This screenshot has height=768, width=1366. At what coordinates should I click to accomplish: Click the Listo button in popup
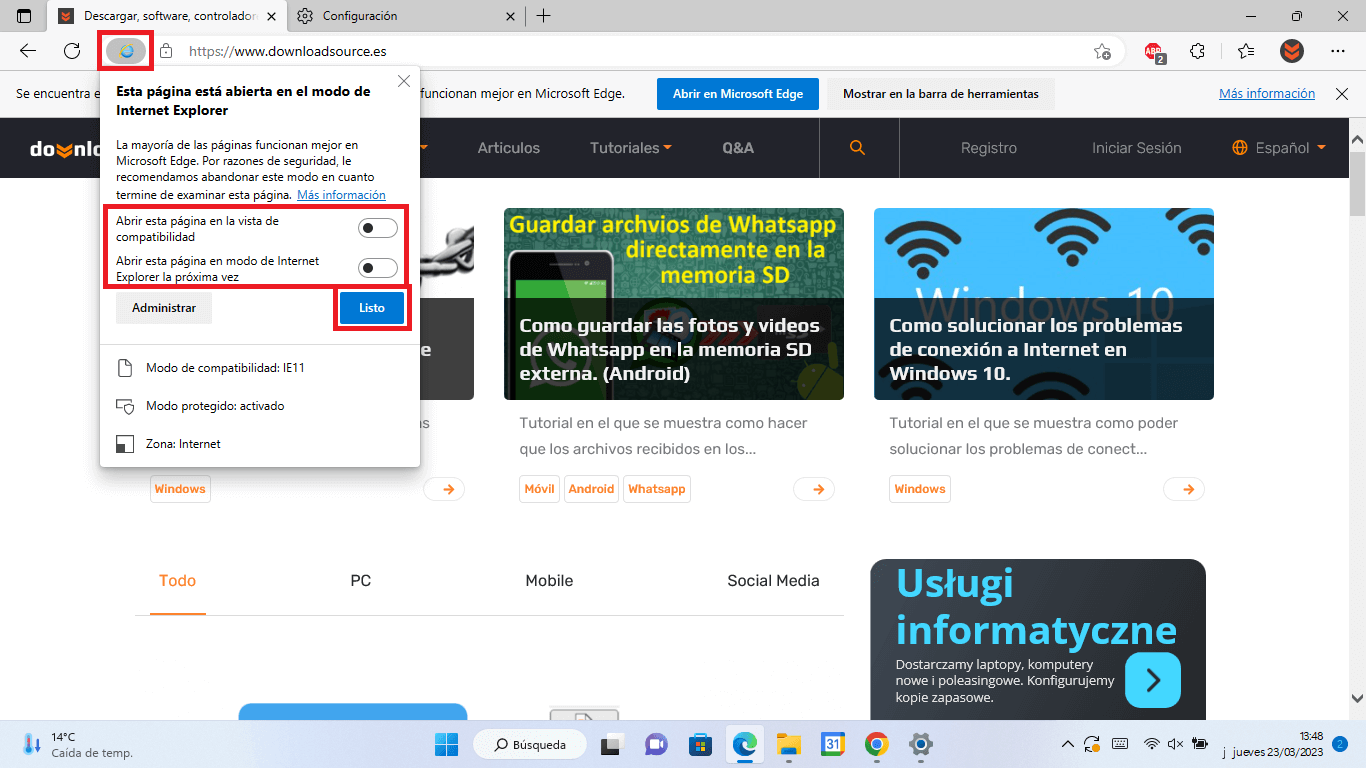[372, 308]
